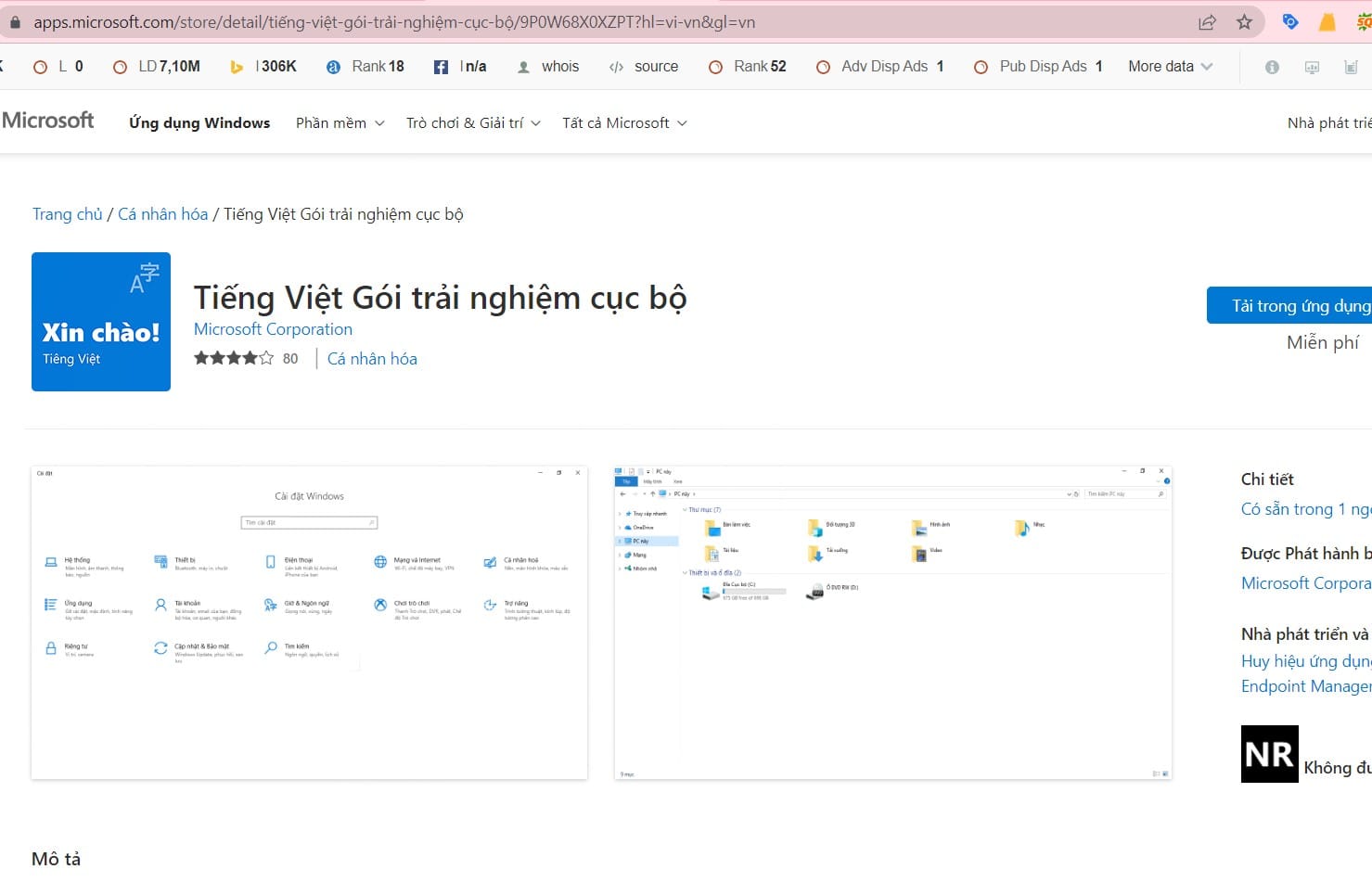Click the star rating of the app
Image resolution: width=1372 pixels, height=882 pixels.
[234, 358]
